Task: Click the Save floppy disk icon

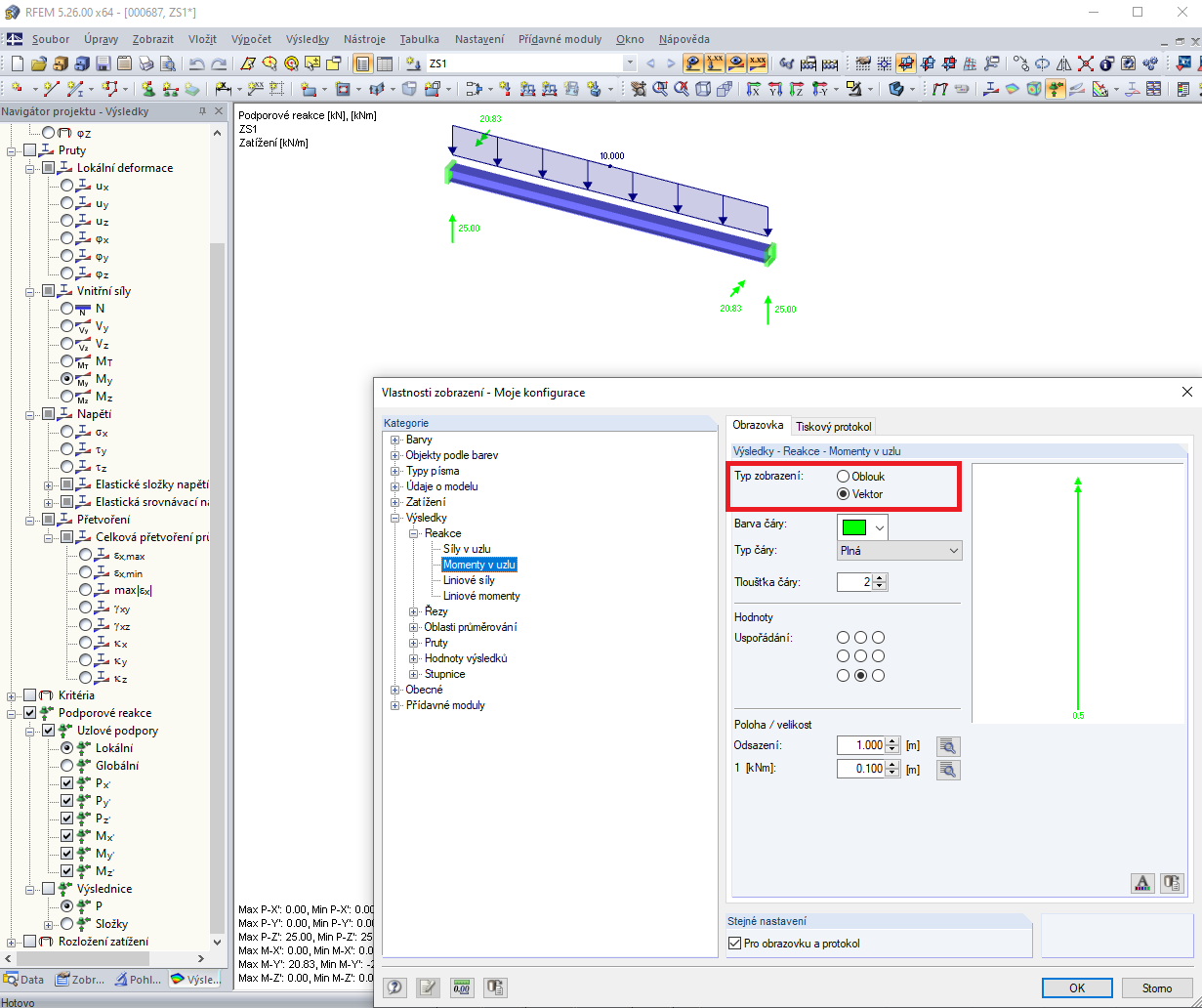Action: pos(104,63)
